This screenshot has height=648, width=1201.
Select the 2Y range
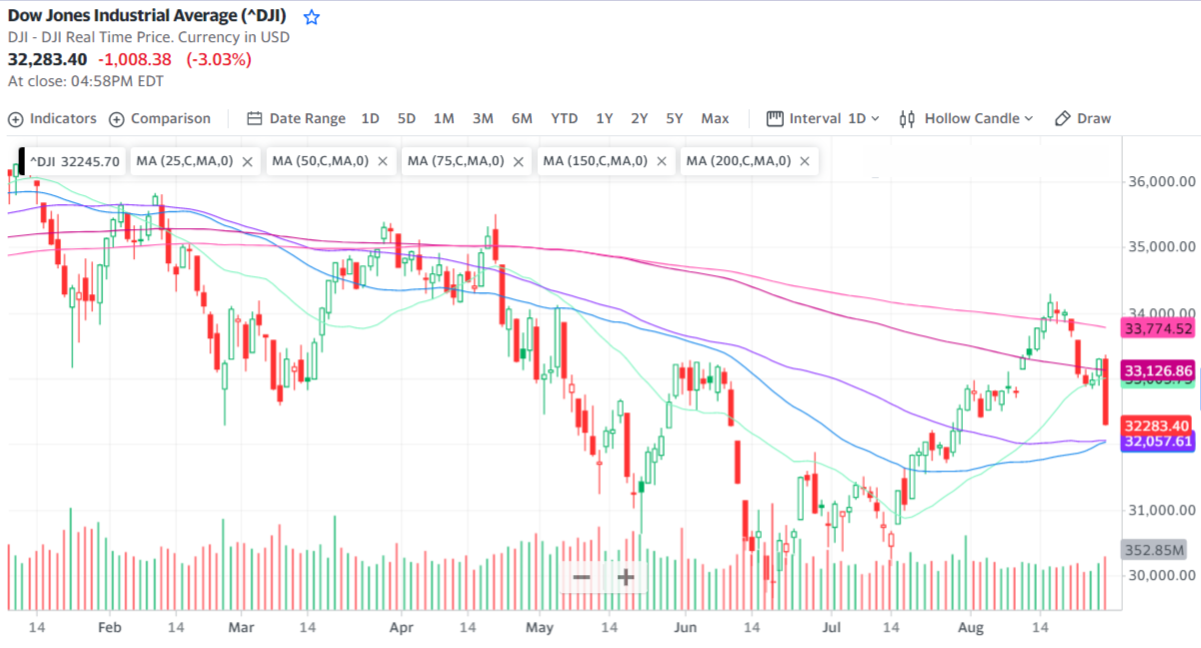[639, 118]
